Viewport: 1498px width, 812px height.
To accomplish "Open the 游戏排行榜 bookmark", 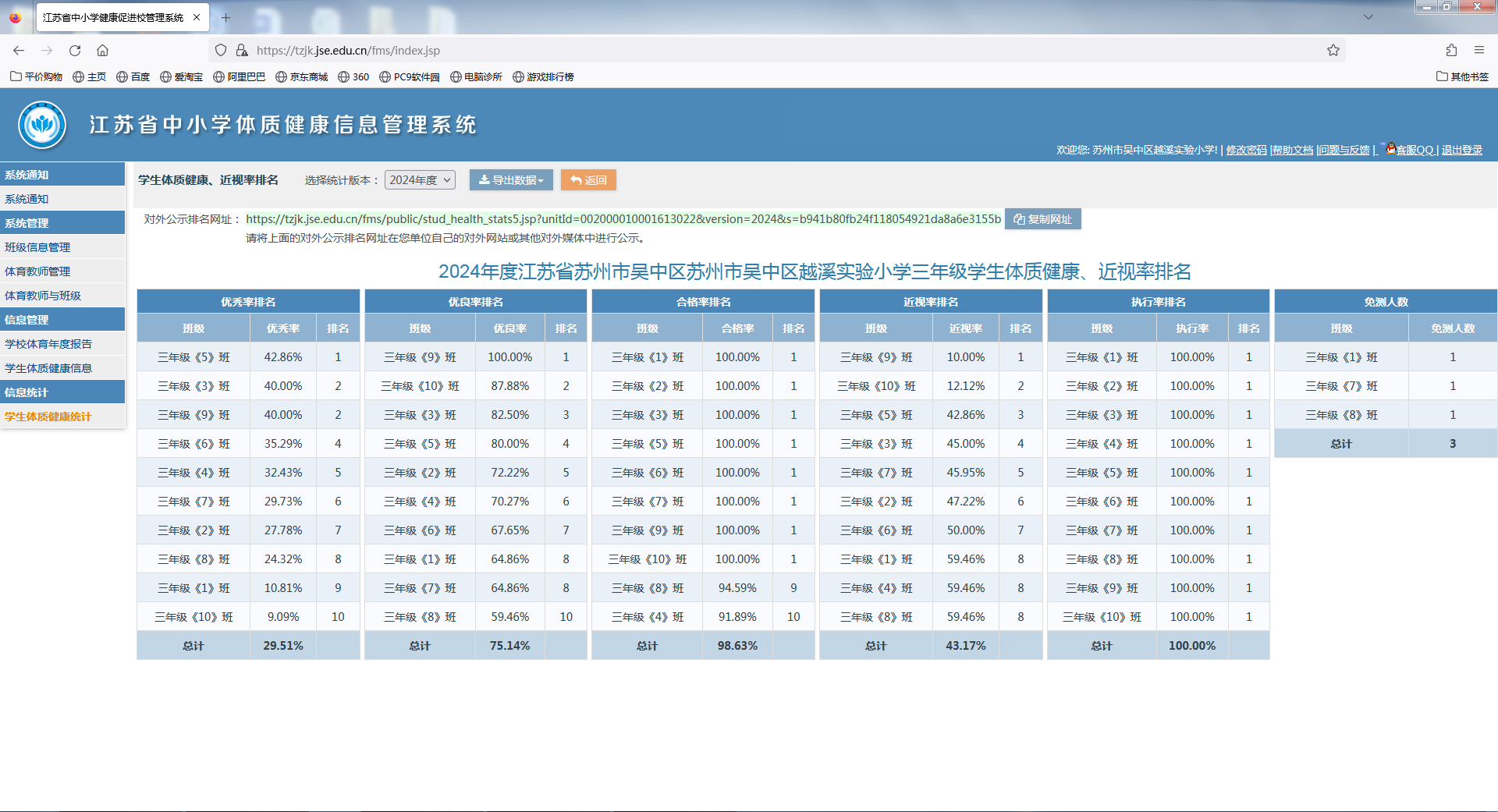I will point(543,76).
